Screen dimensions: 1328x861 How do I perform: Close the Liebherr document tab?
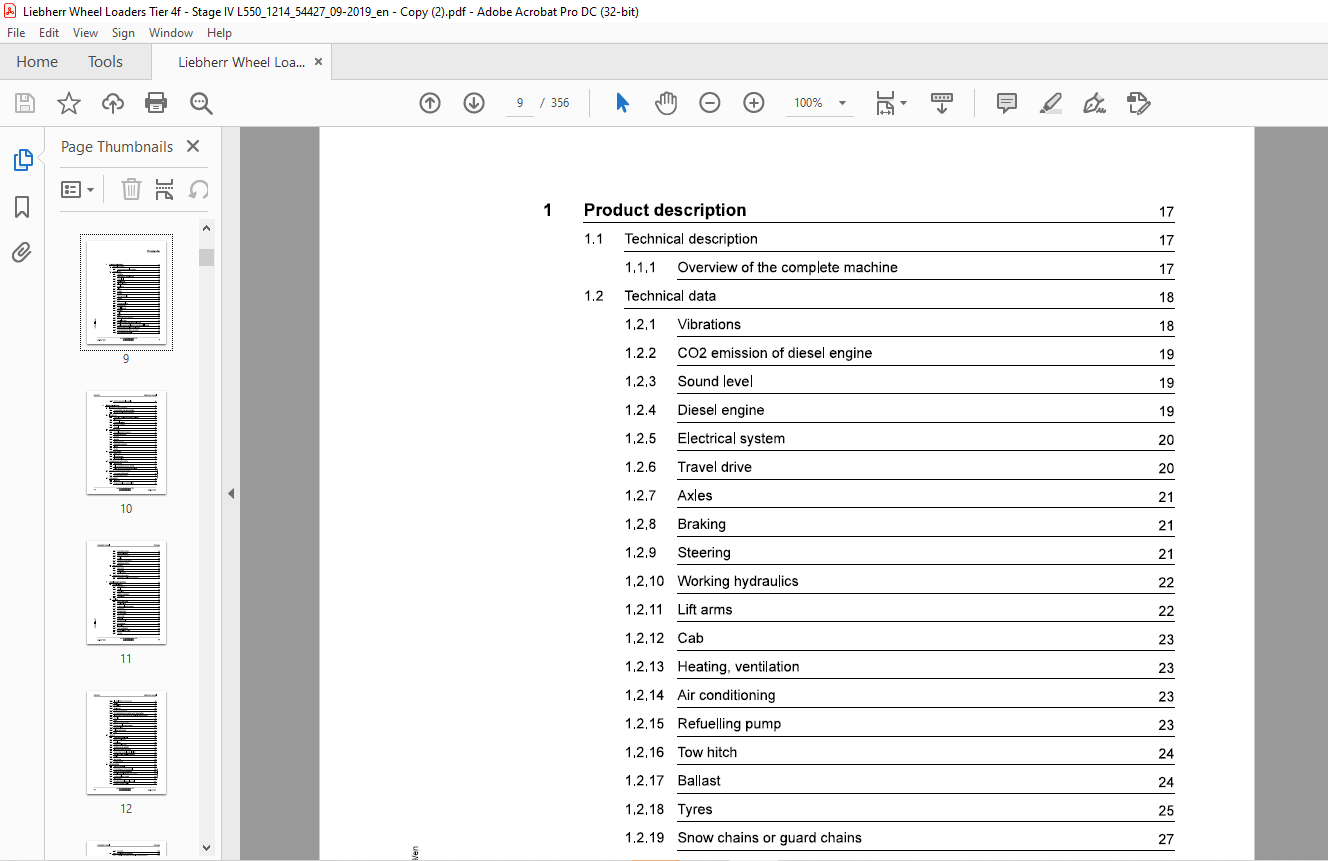pos(318,62)
